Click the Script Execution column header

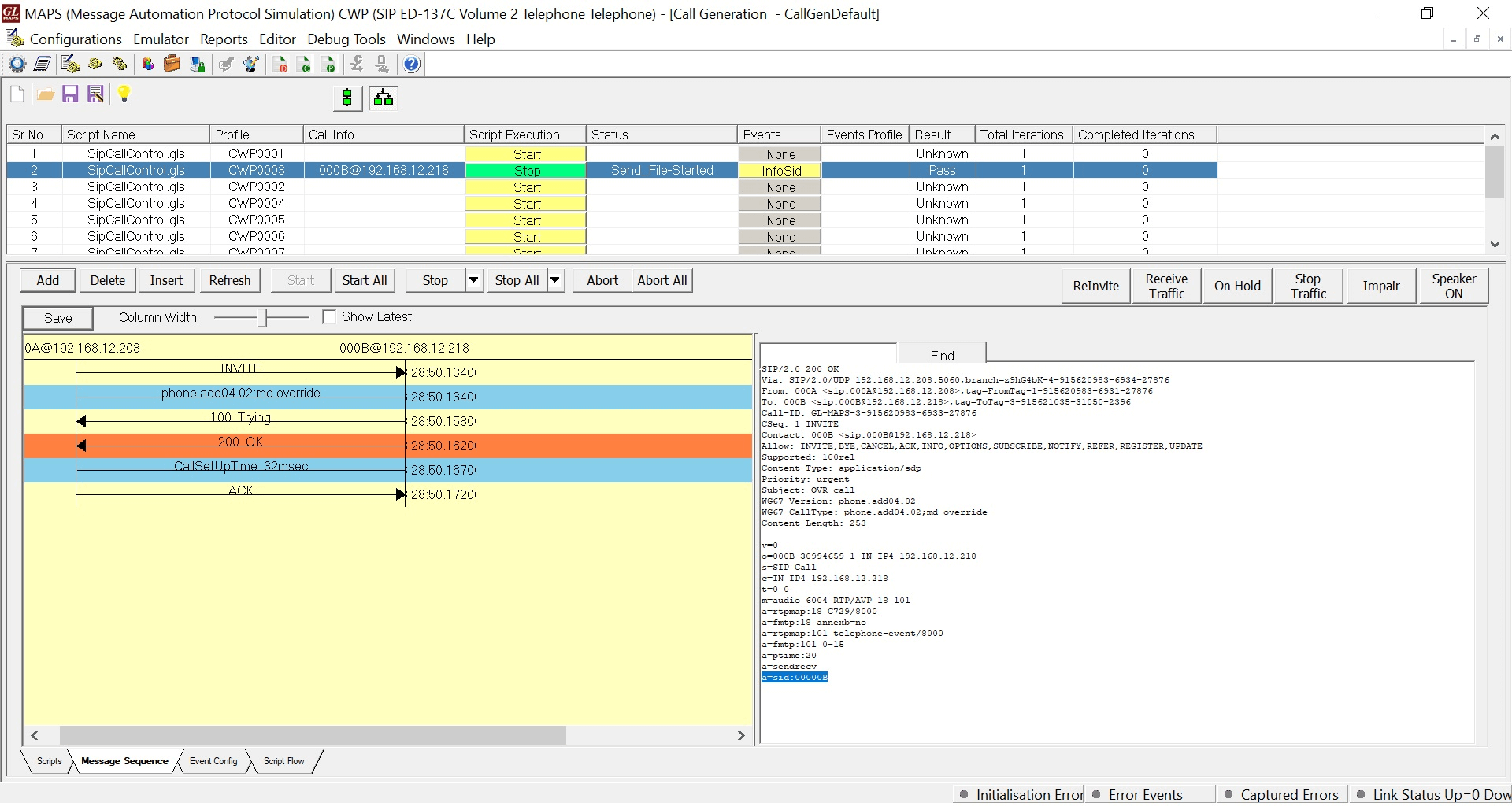pyautogui.click(x=525, y=135)
